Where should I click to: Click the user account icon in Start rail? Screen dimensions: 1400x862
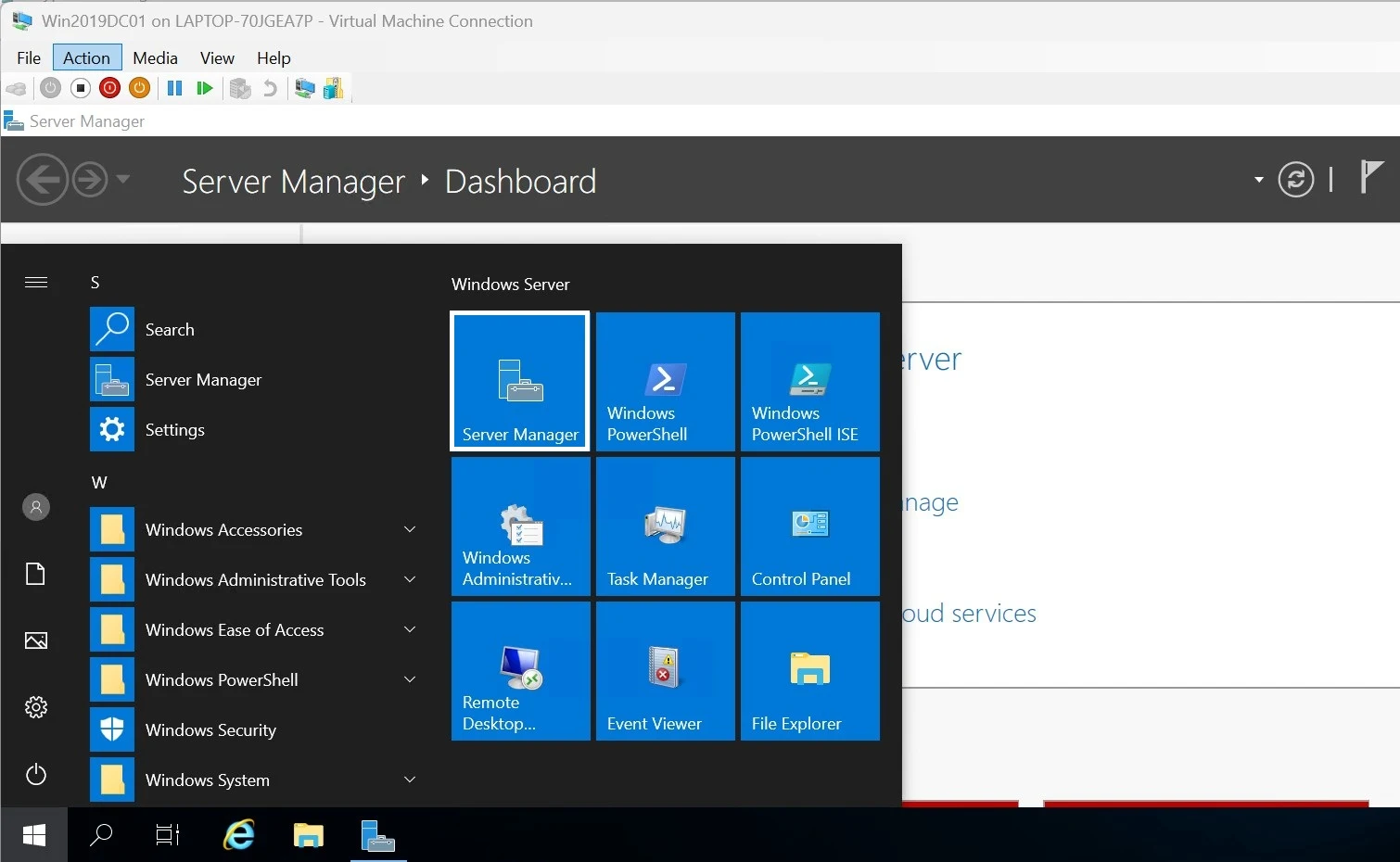click(x=36, y=507)
